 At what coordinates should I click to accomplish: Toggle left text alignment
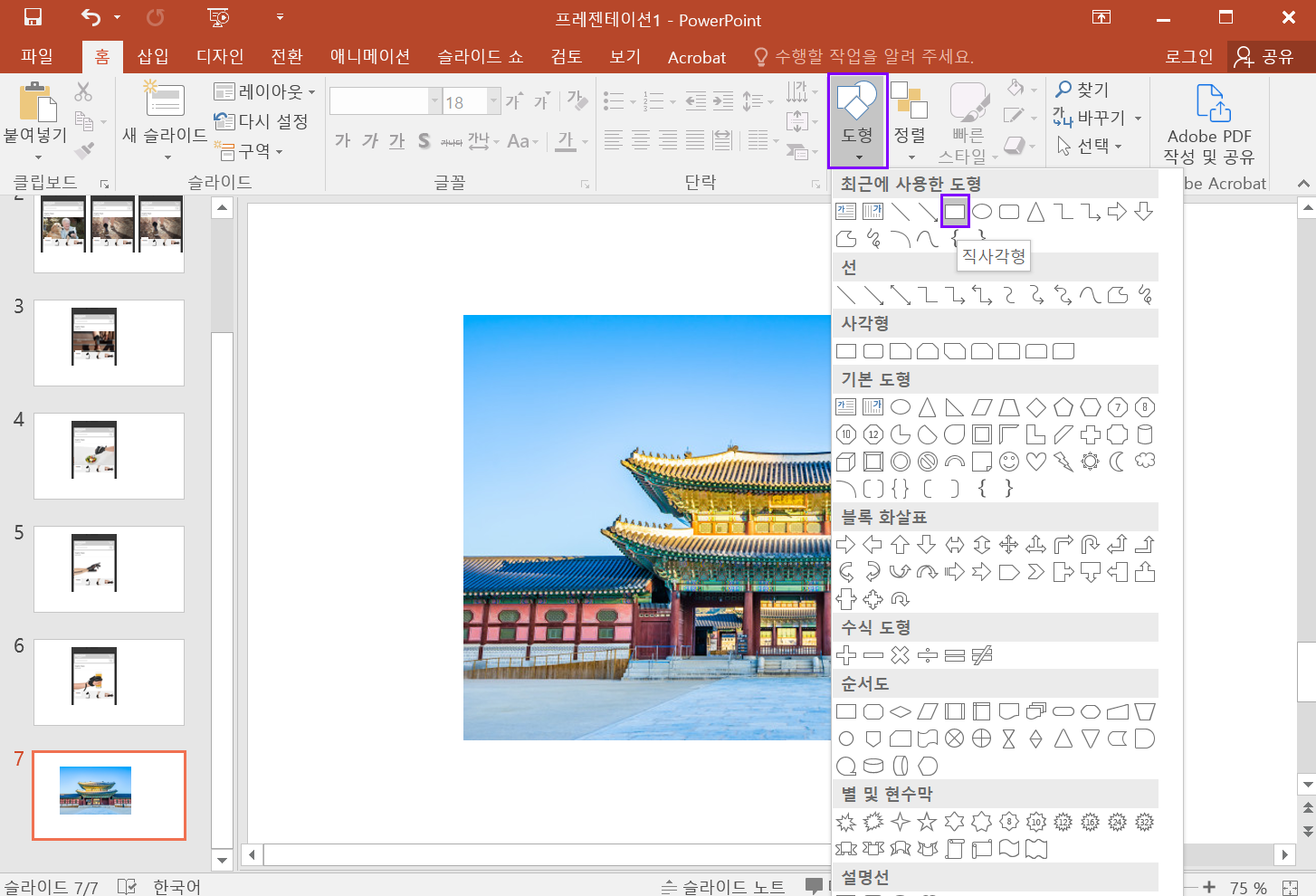pyautogui.click(x=614, y=140)
